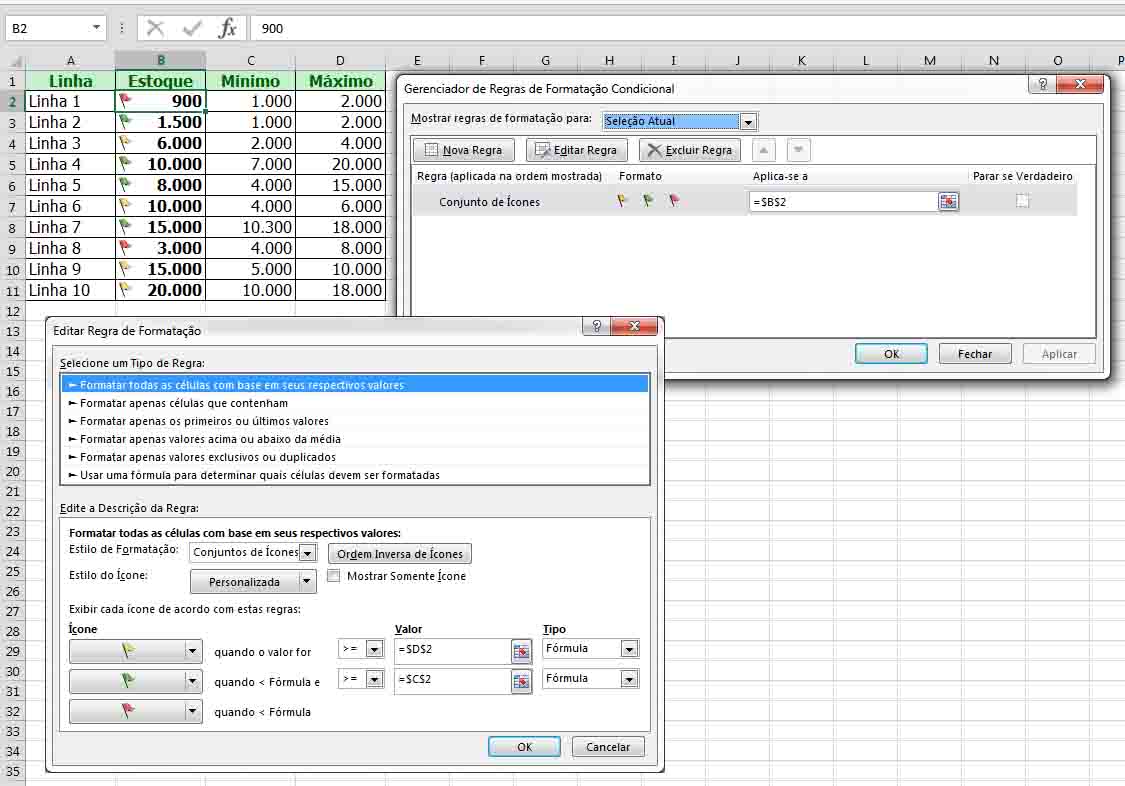Select 'Formatar apenas células que contenham'
1125x786 pixels.
point(355,403)
